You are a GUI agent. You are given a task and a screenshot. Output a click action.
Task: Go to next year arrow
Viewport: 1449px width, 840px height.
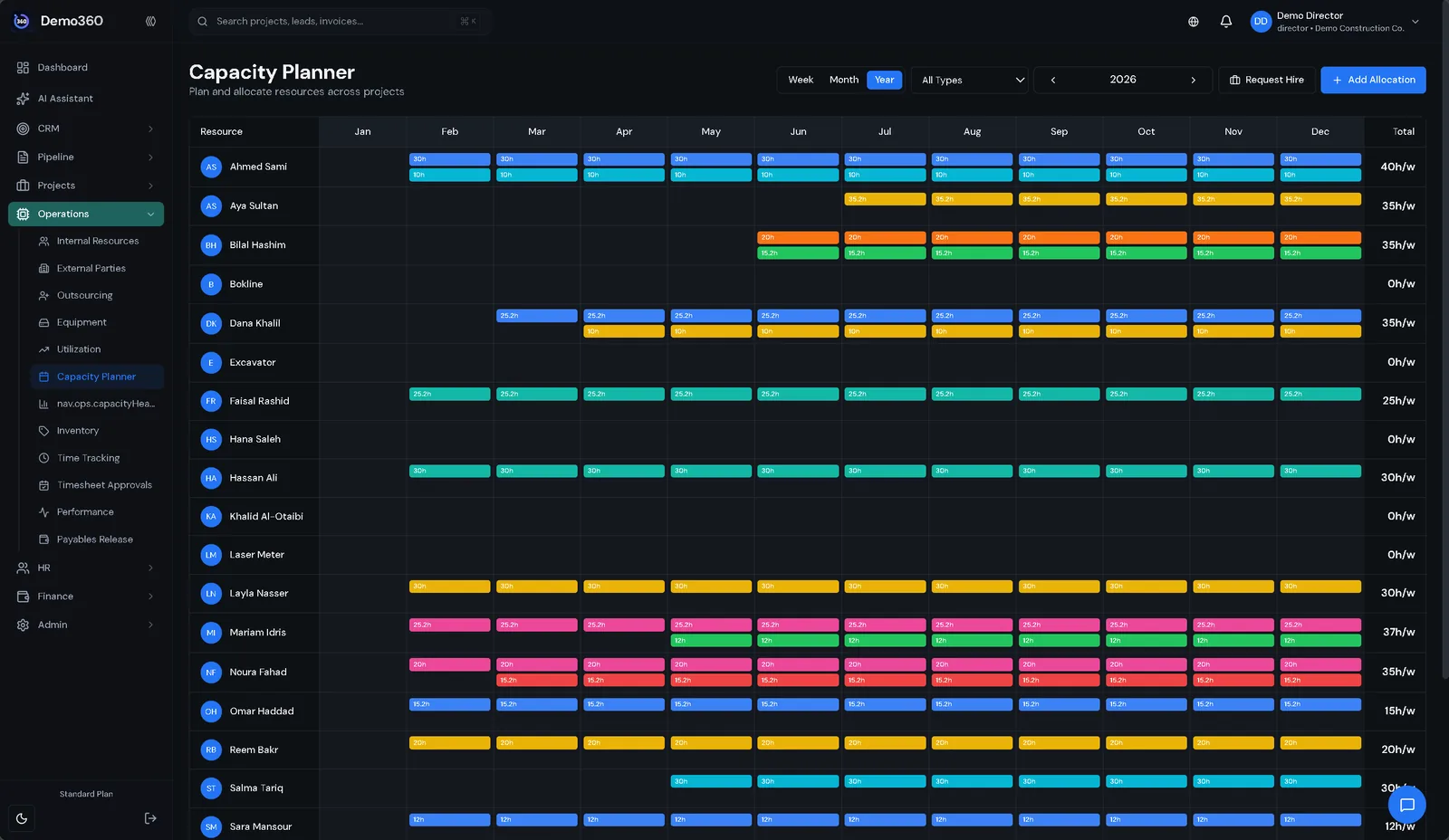(1193, 80)
